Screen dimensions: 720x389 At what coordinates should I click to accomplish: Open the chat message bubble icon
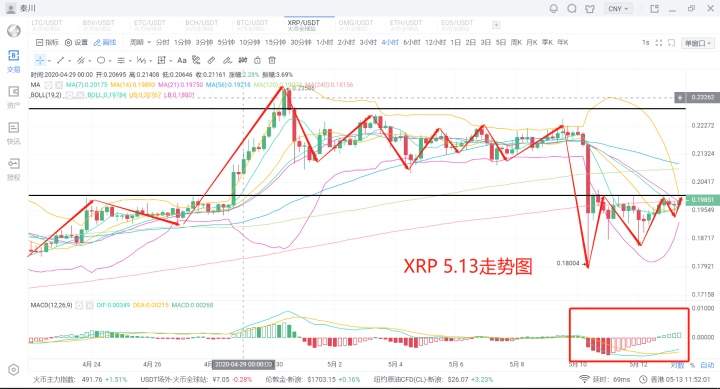coord(572,8)
